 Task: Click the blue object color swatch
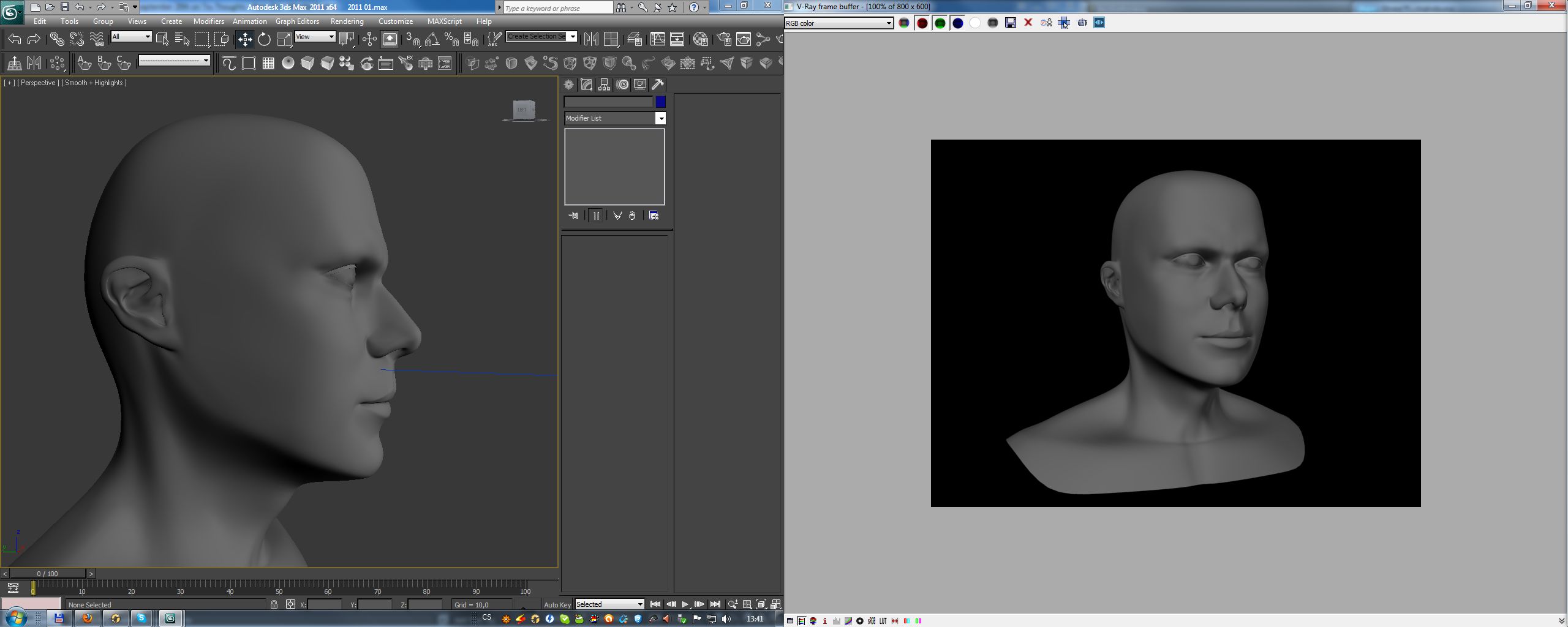tap(660, 102)
